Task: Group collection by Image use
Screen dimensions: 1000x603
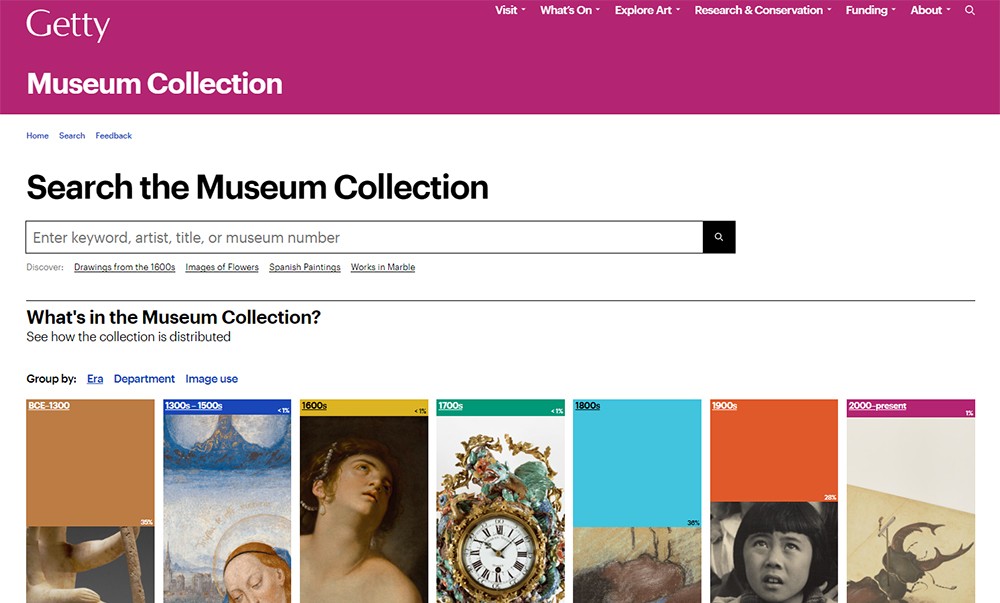Action: tap(212, 379)
